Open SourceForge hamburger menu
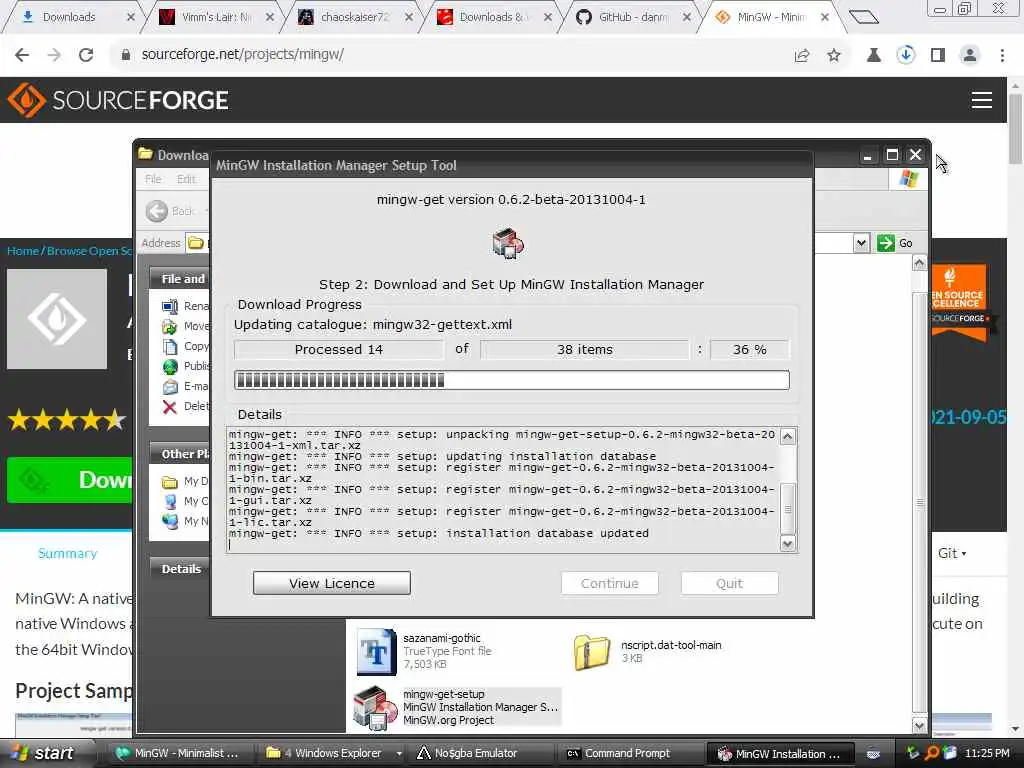1024x768 pixels. [x=981, y=100]
